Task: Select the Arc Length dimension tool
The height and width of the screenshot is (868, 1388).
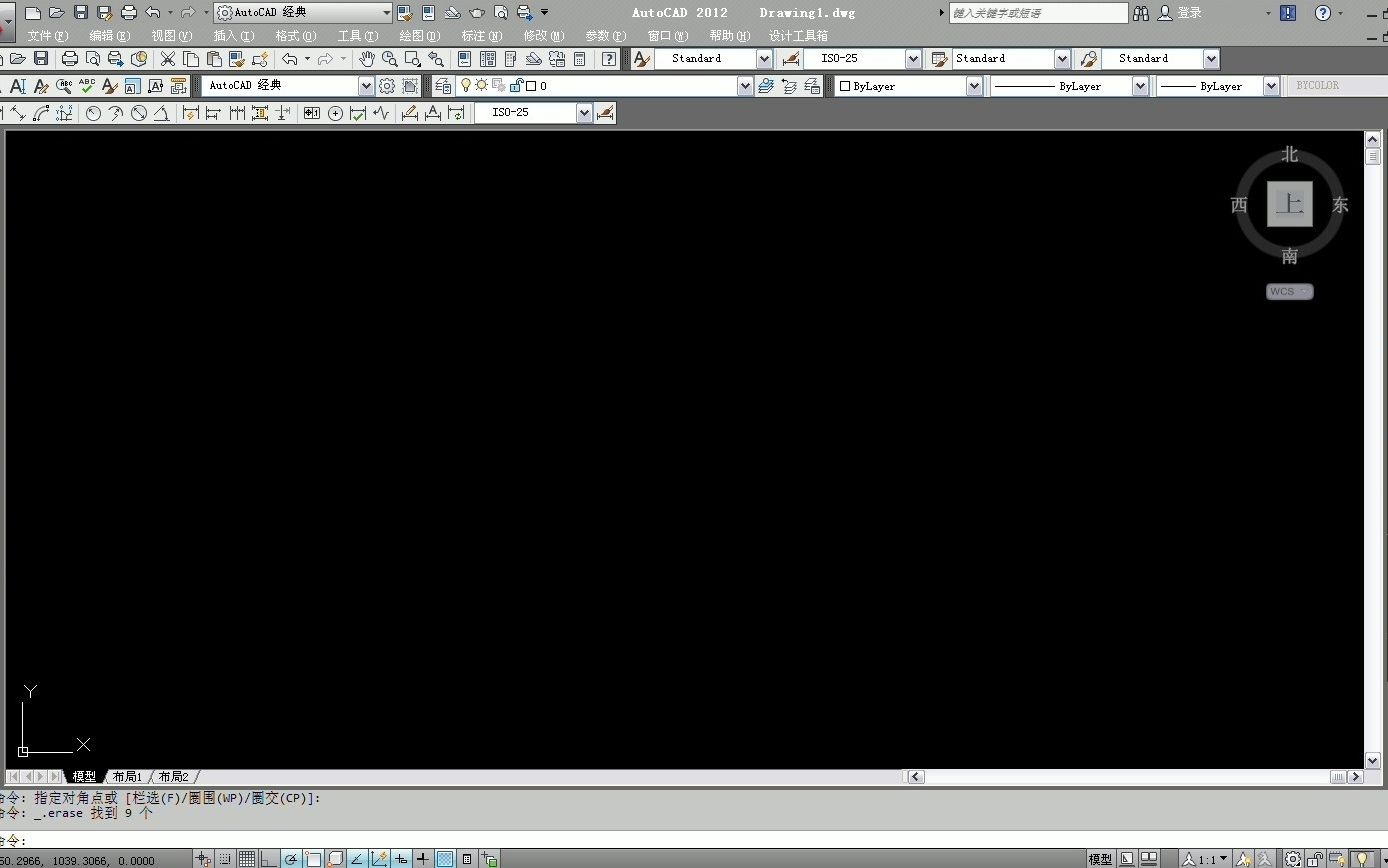Action: point(41,113)
